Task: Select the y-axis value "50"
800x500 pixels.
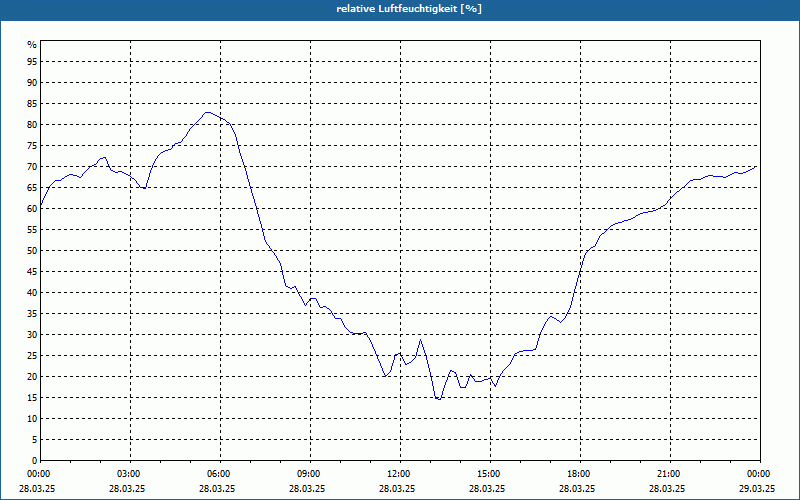Action: point(32,251)
